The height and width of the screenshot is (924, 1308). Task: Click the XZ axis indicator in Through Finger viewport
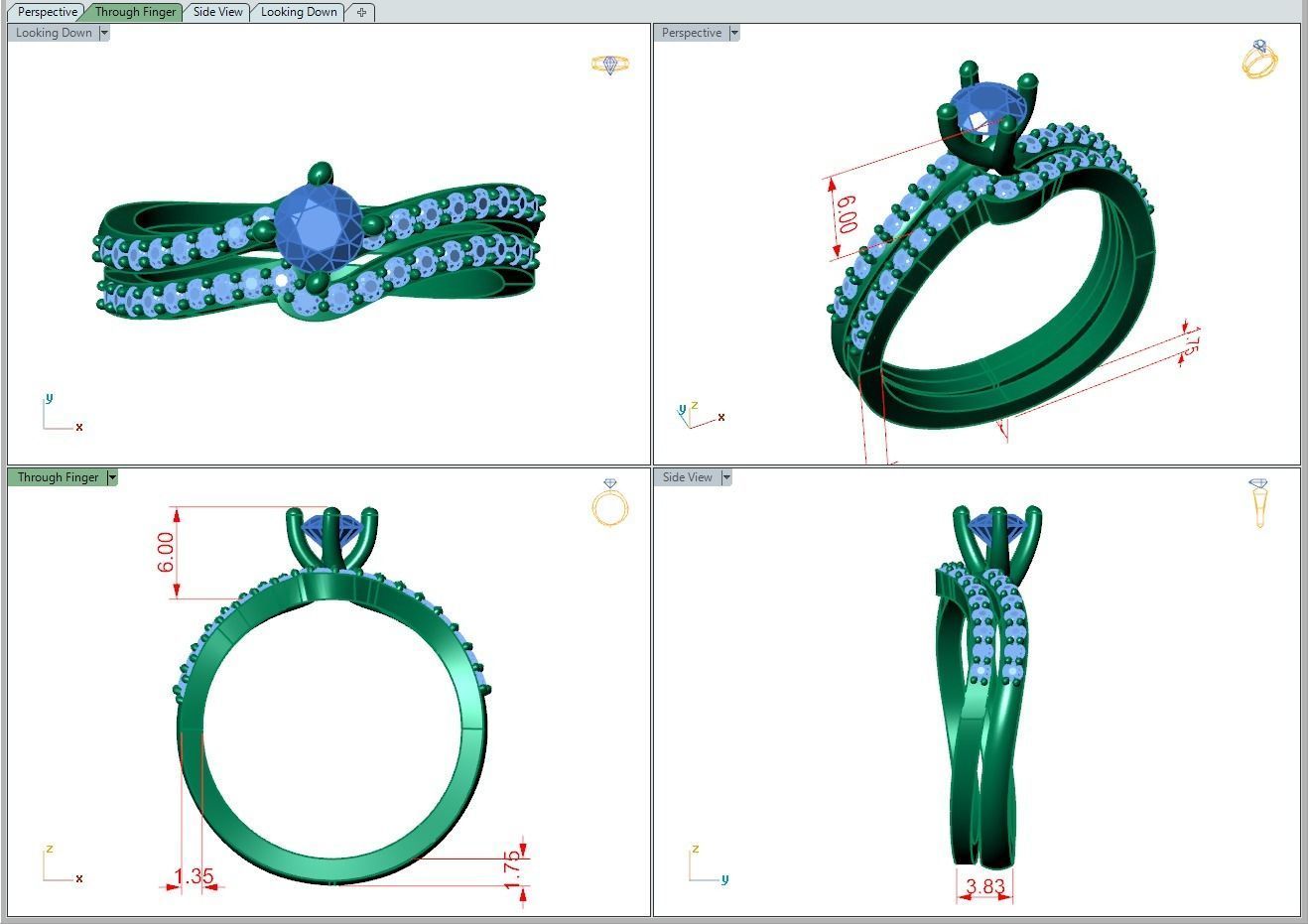click(x=63, y=864)
